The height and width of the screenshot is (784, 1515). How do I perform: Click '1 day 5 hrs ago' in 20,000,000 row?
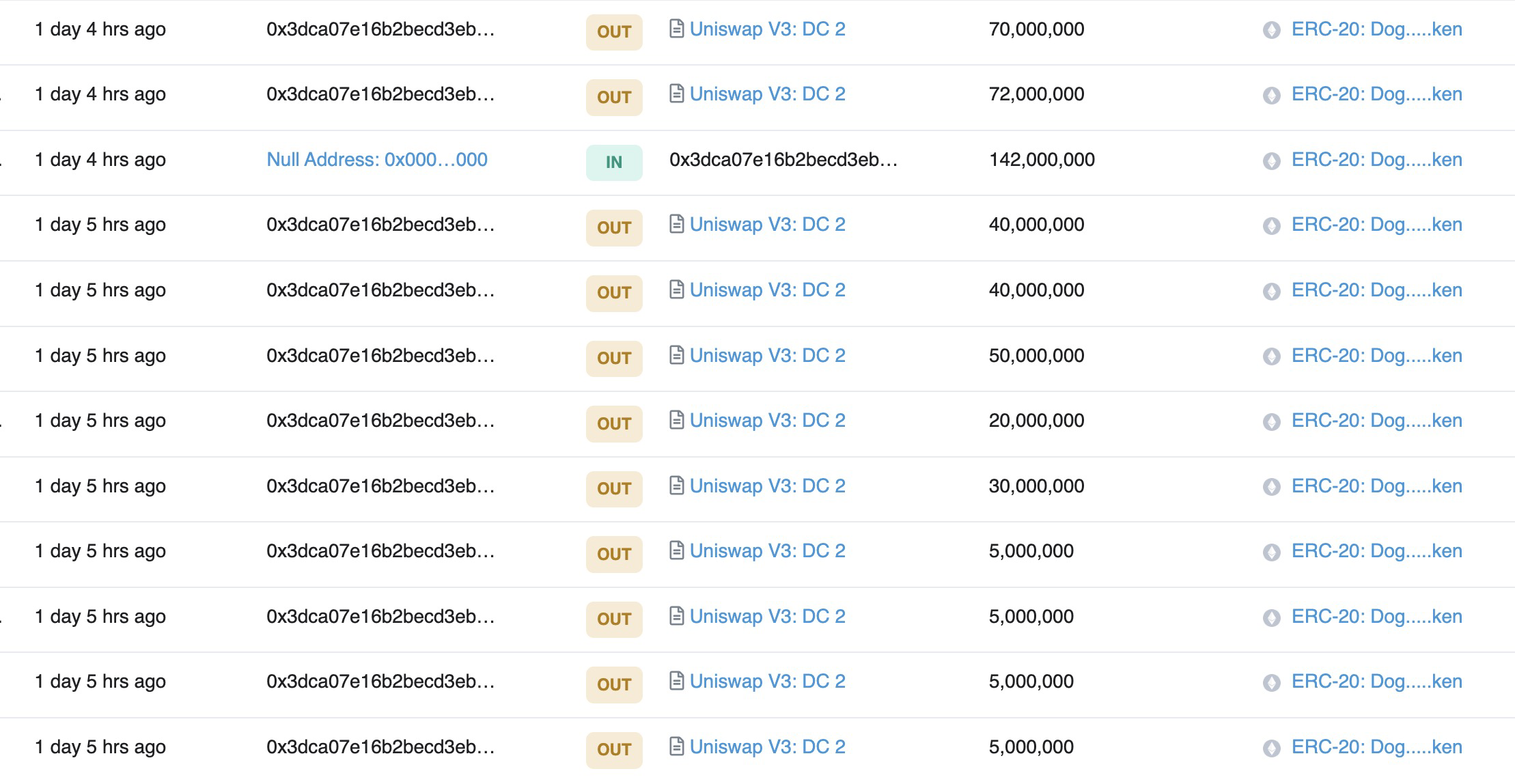(x=100, y=421)
